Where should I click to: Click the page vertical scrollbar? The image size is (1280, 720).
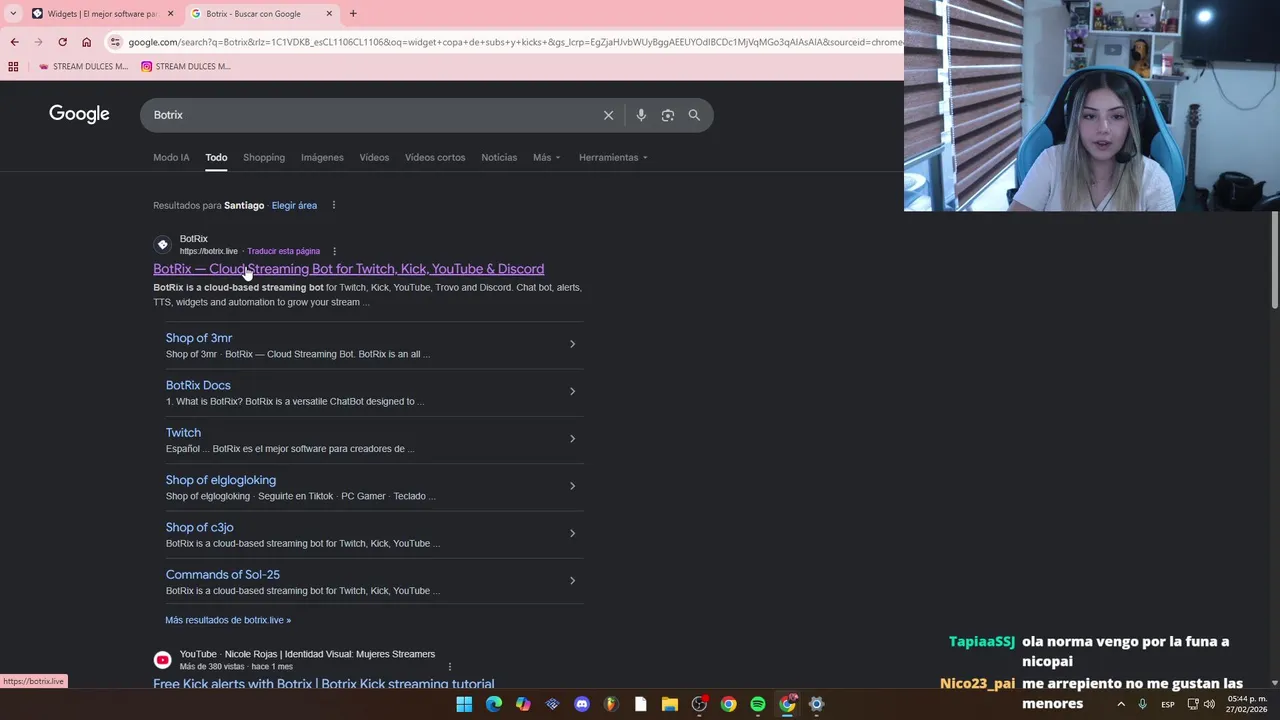(1275, 262)
